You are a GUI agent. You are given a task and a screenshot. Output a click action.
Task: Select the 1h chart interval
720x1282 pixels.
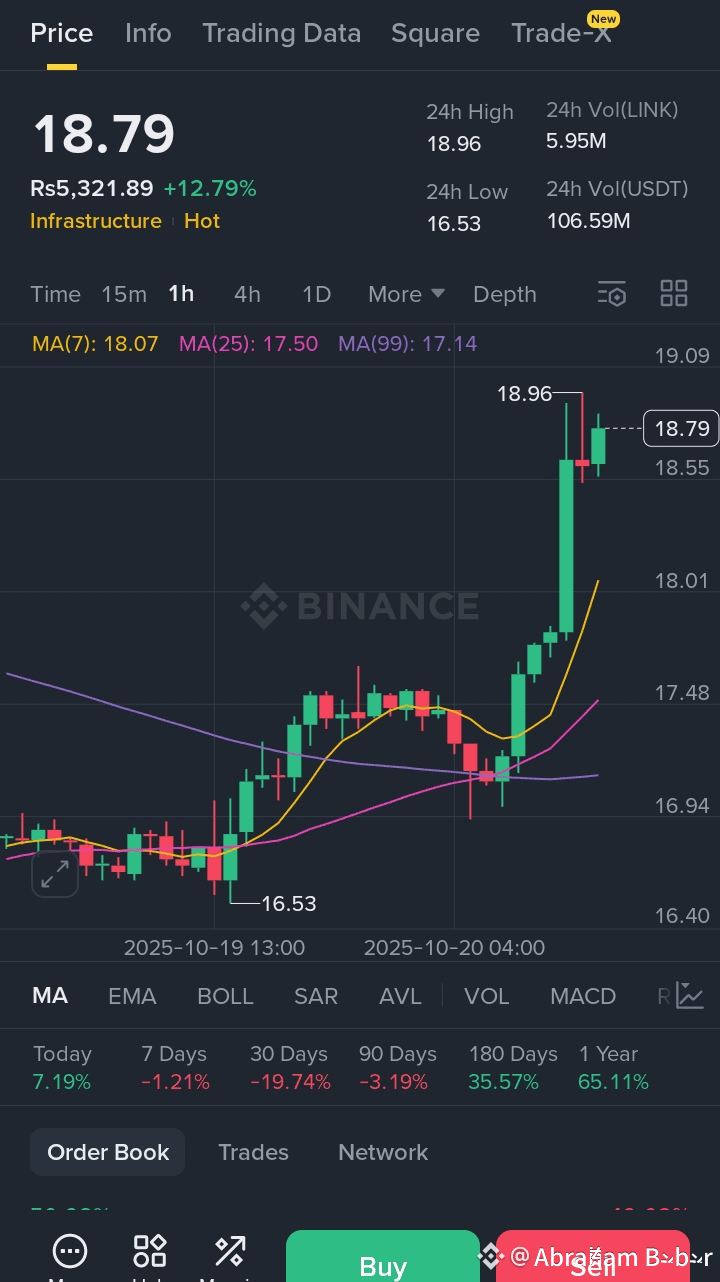tap(181, 294)
